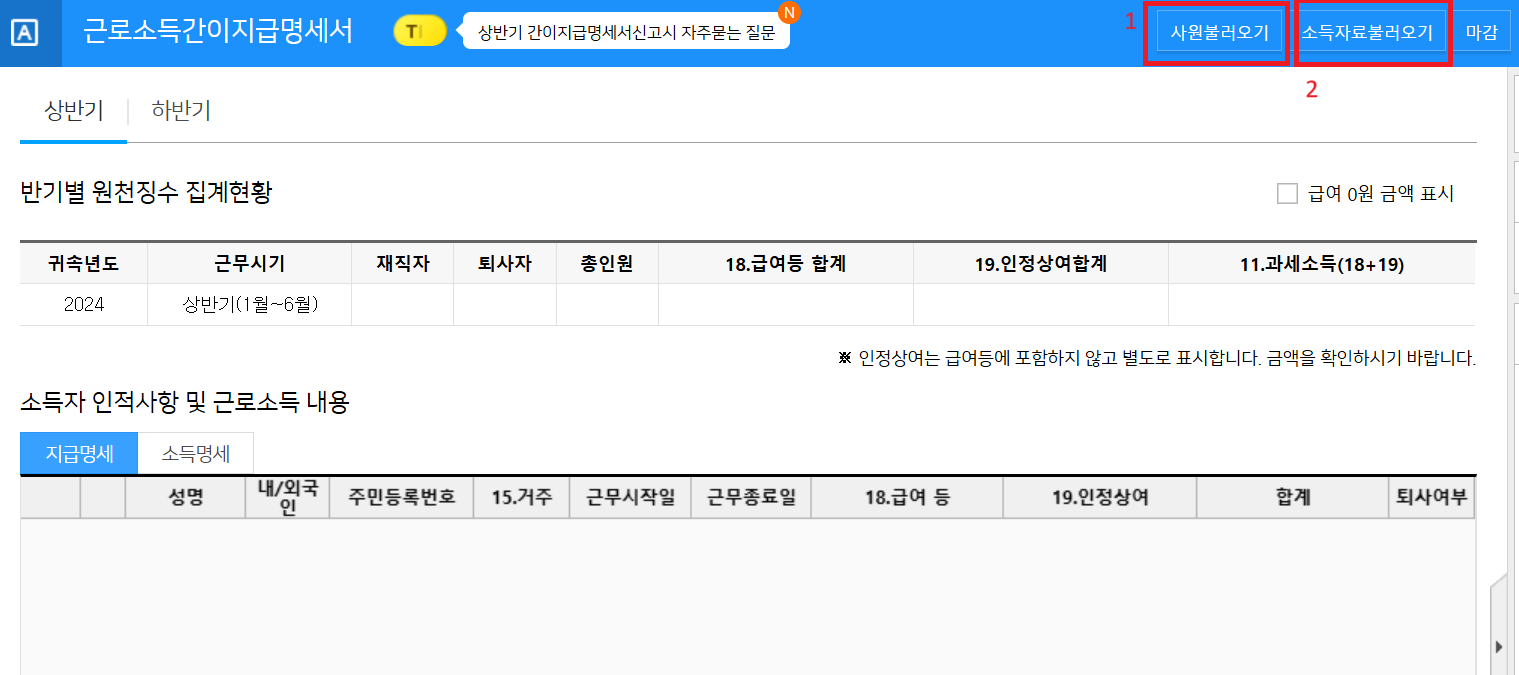Screen dimensions: 1519x675
Task: Click the 사원불러오기 button
Action: (x=1218, y=32)
